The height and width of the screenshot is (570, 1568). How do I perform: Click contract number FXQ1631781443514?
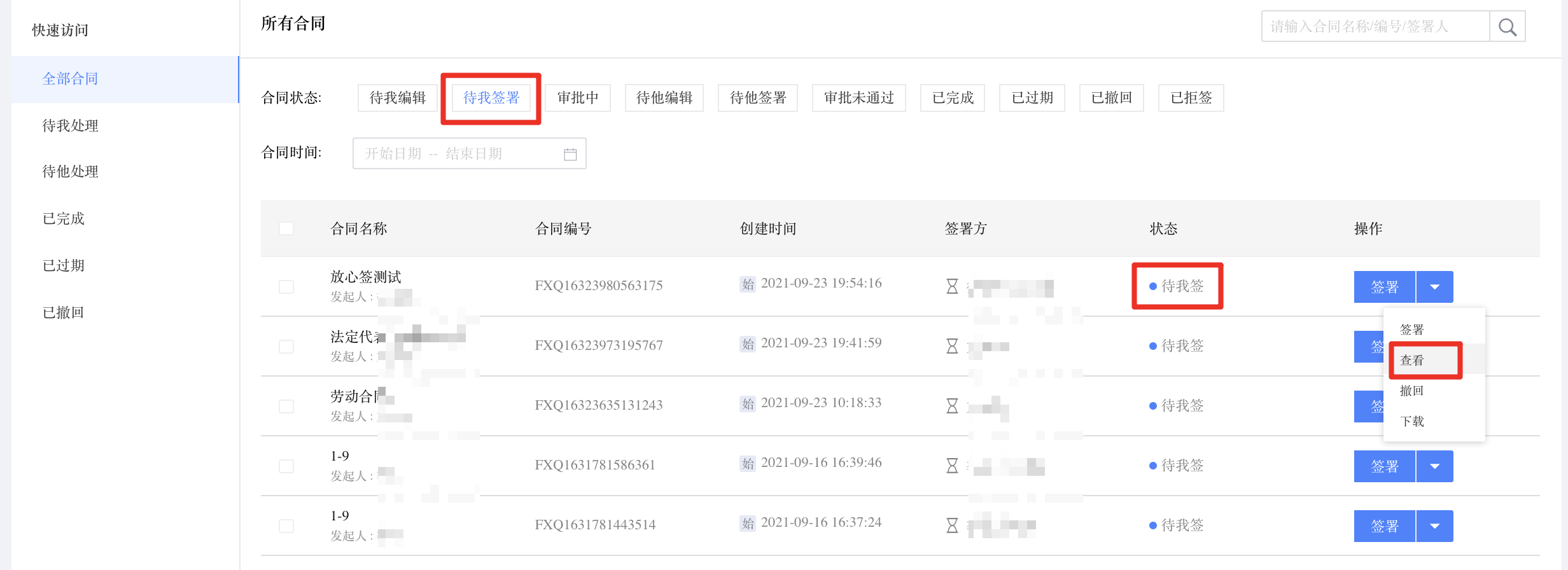click(x=595, y=525)
